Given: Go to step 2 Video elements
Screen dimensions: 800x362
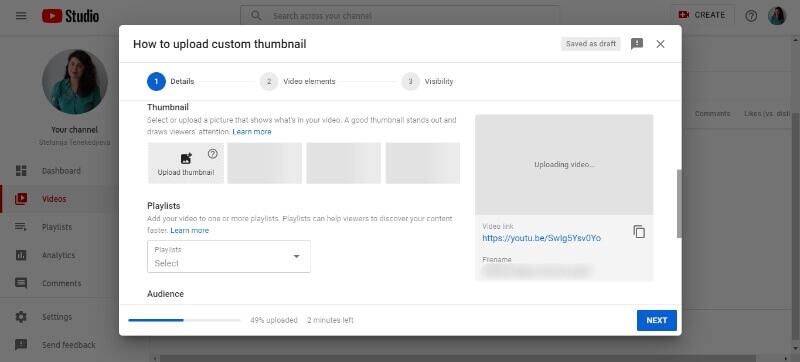Looking at the screenshot, I should [298, 82].
